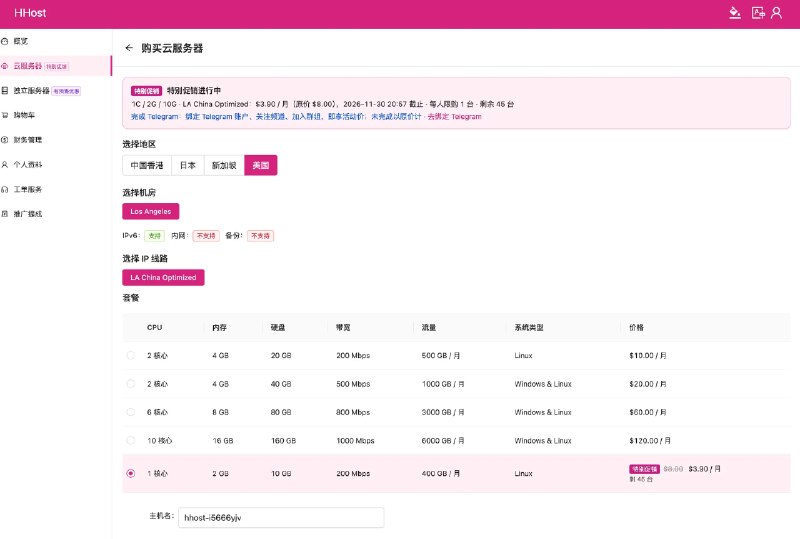Viewport: 800px width, 539px height.
Task: Click the promo badge beside 云服务器 in sidebar
Action: pos(57,66)
